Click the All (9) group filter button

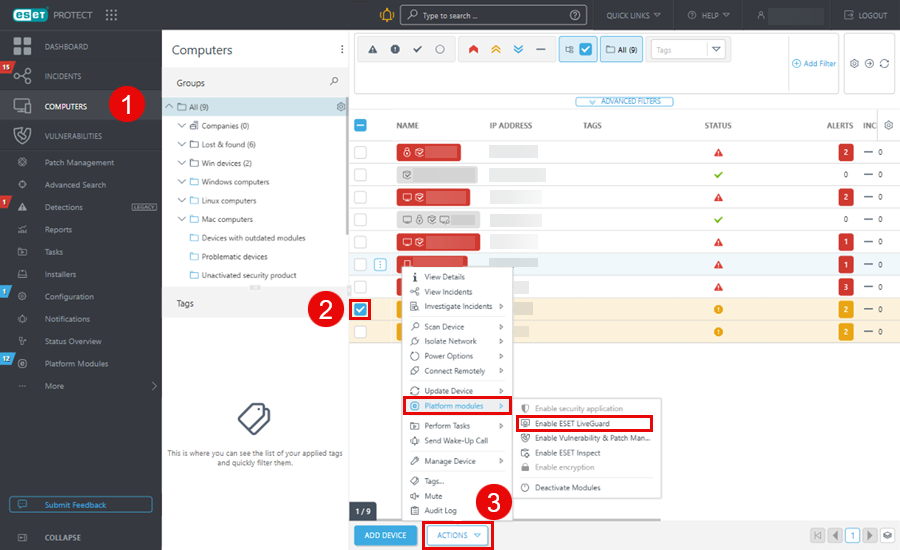point(622,49)
